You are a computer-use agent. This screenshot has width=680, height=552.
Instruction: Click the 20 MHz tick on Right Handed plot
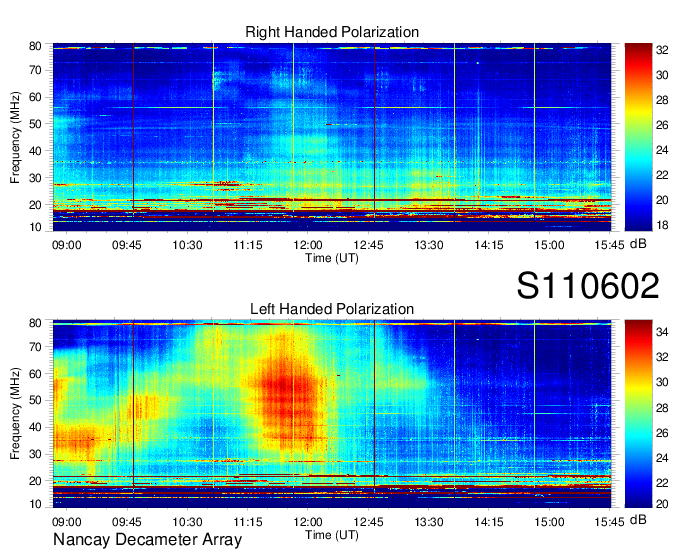[35, 205]
